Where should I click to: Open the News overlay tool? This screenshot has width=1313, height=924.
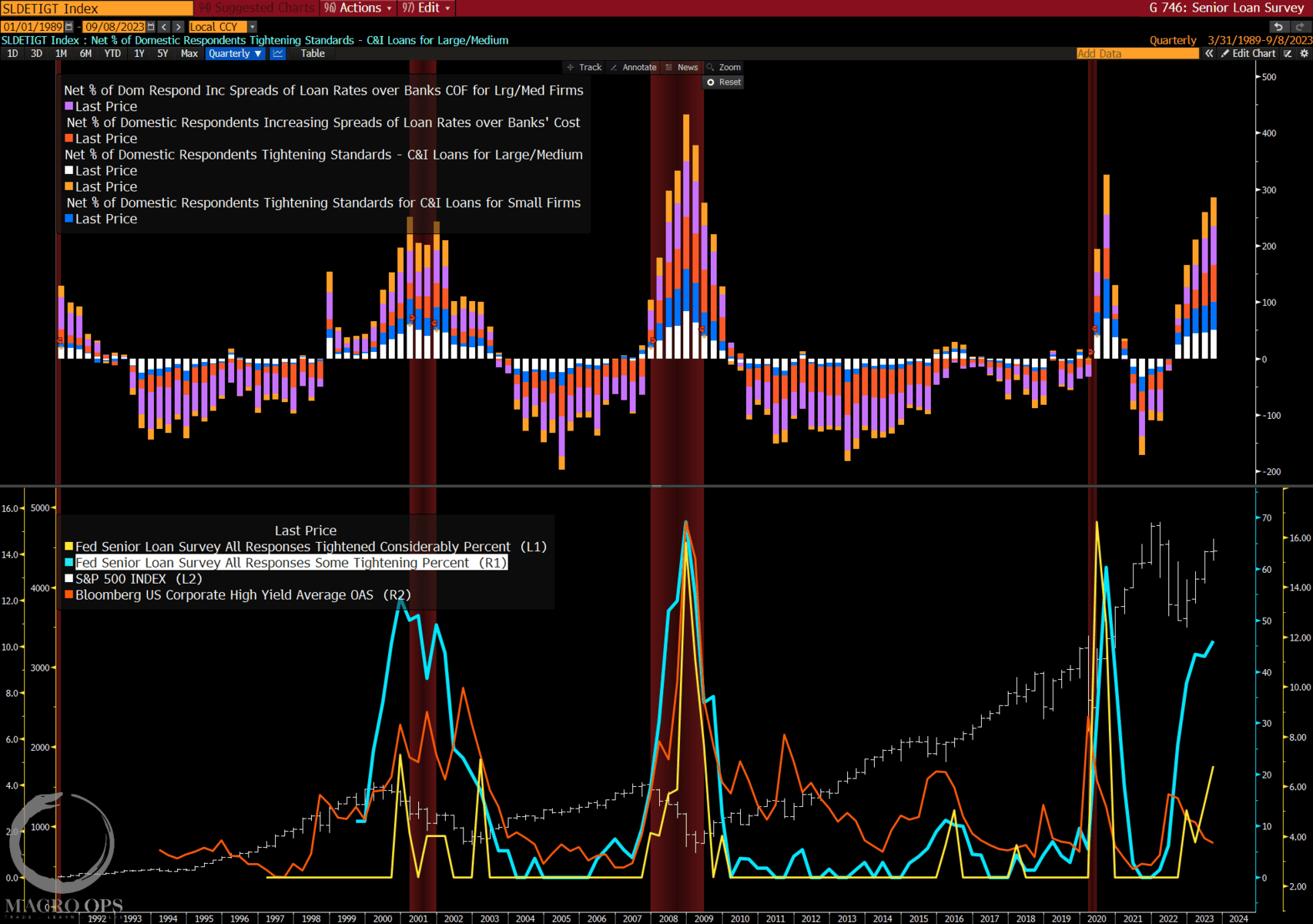coord(682,68)
